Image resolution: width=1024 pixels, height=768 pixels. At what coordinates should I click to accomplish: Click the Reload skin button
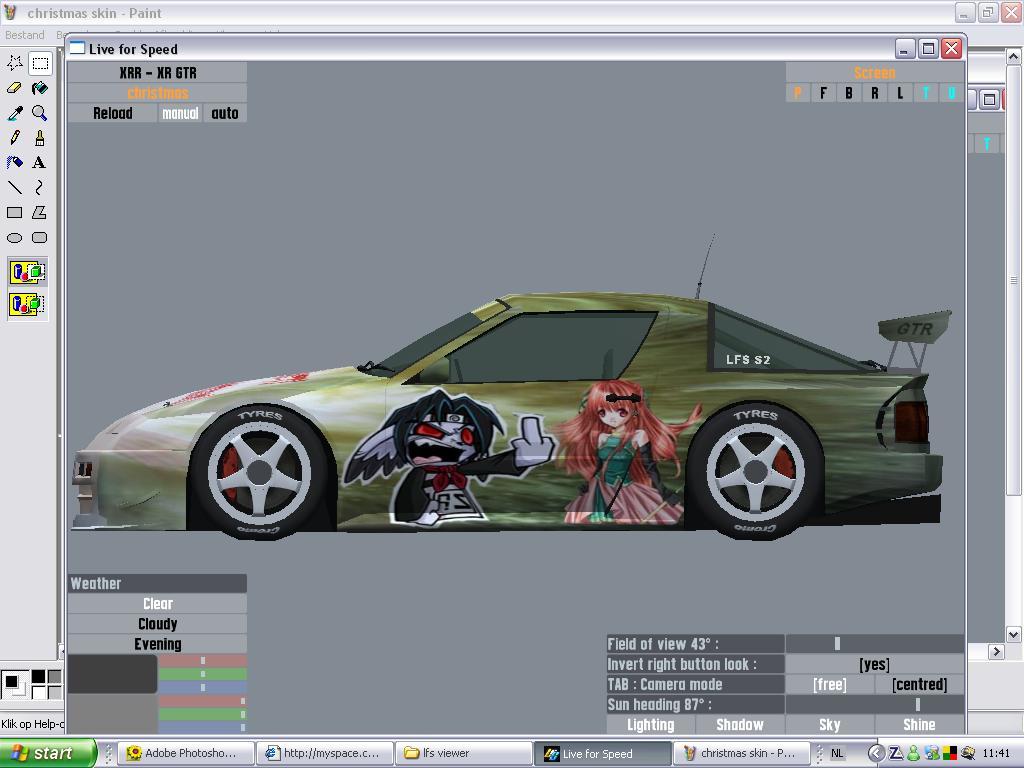point(112,113)
